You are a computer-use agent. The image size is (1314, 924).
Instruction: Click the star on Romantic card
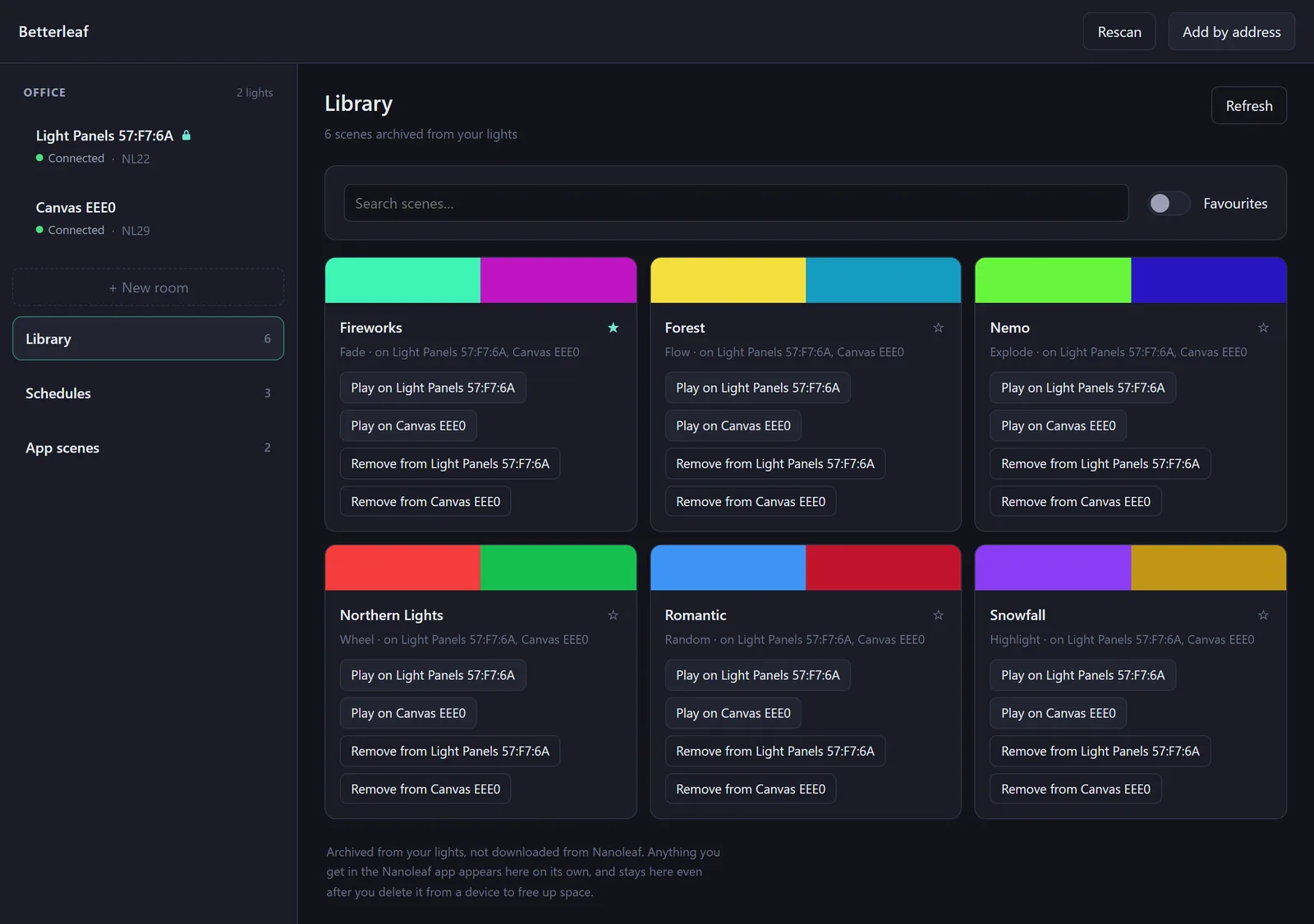pos(938,615)
